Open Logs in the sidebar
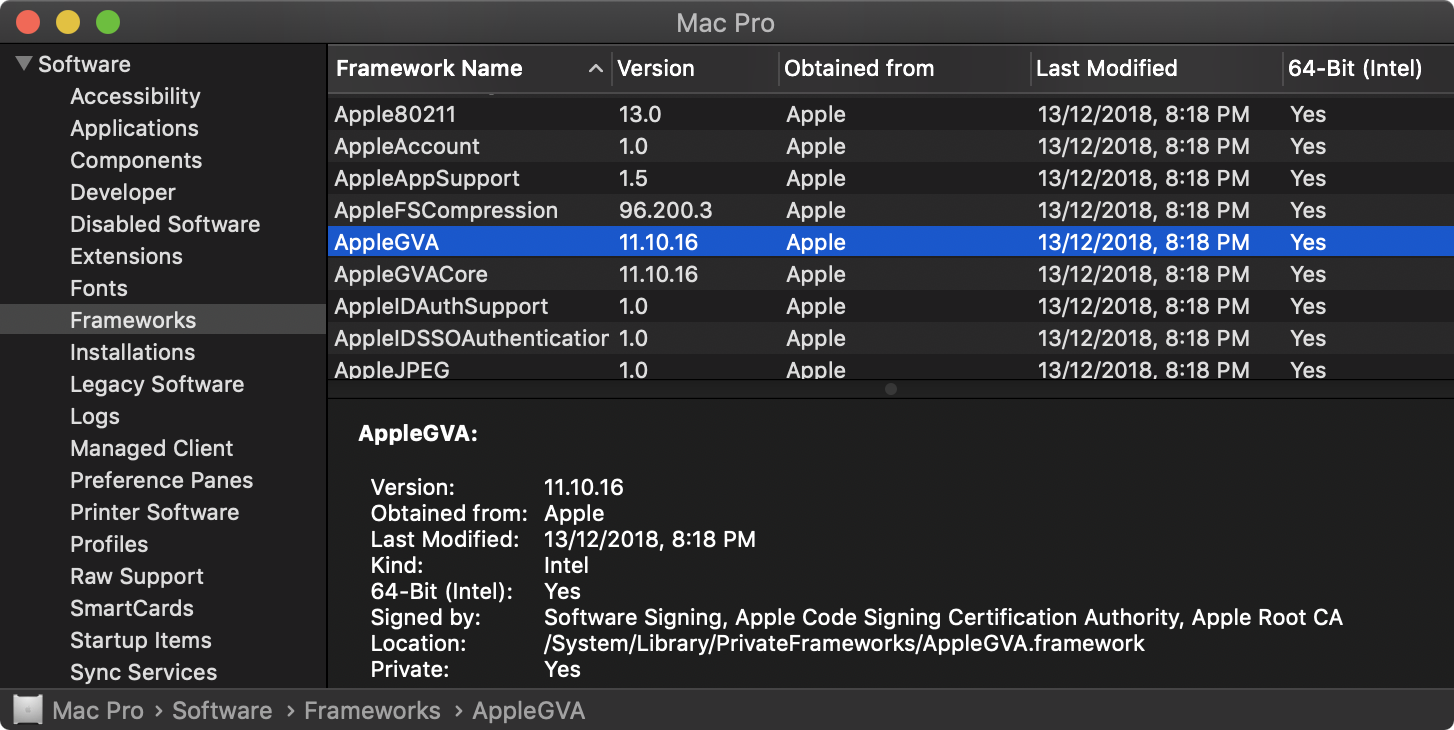Image resolution: width=1454 pixels, height=730 pixels. click(x=95, y=416)
